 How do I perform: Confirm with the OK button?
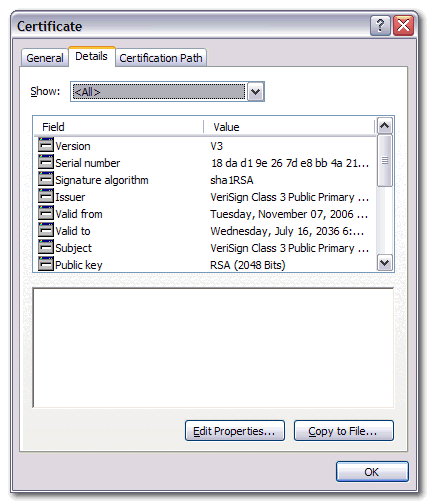[x=372, y=472]
